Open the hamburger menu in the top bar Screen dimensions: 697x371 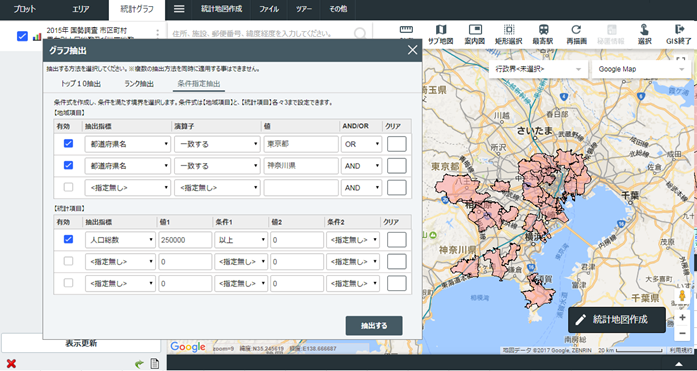click(x=179, y=9)
